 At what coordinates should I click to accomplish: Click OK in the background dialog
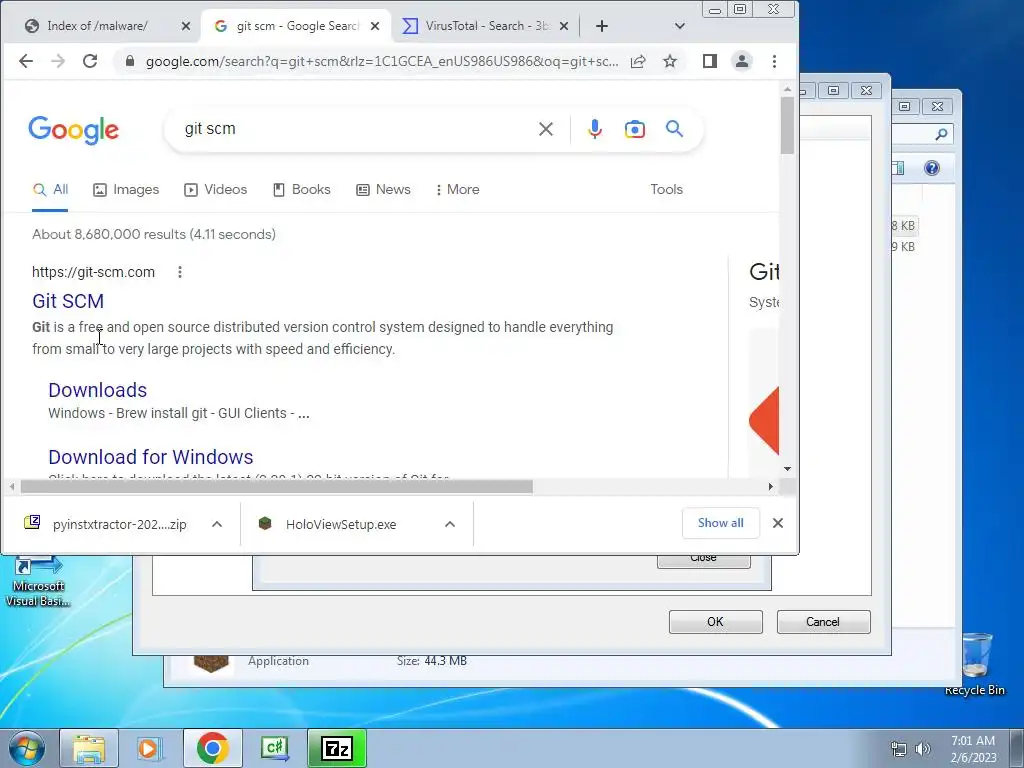(715, 622)
